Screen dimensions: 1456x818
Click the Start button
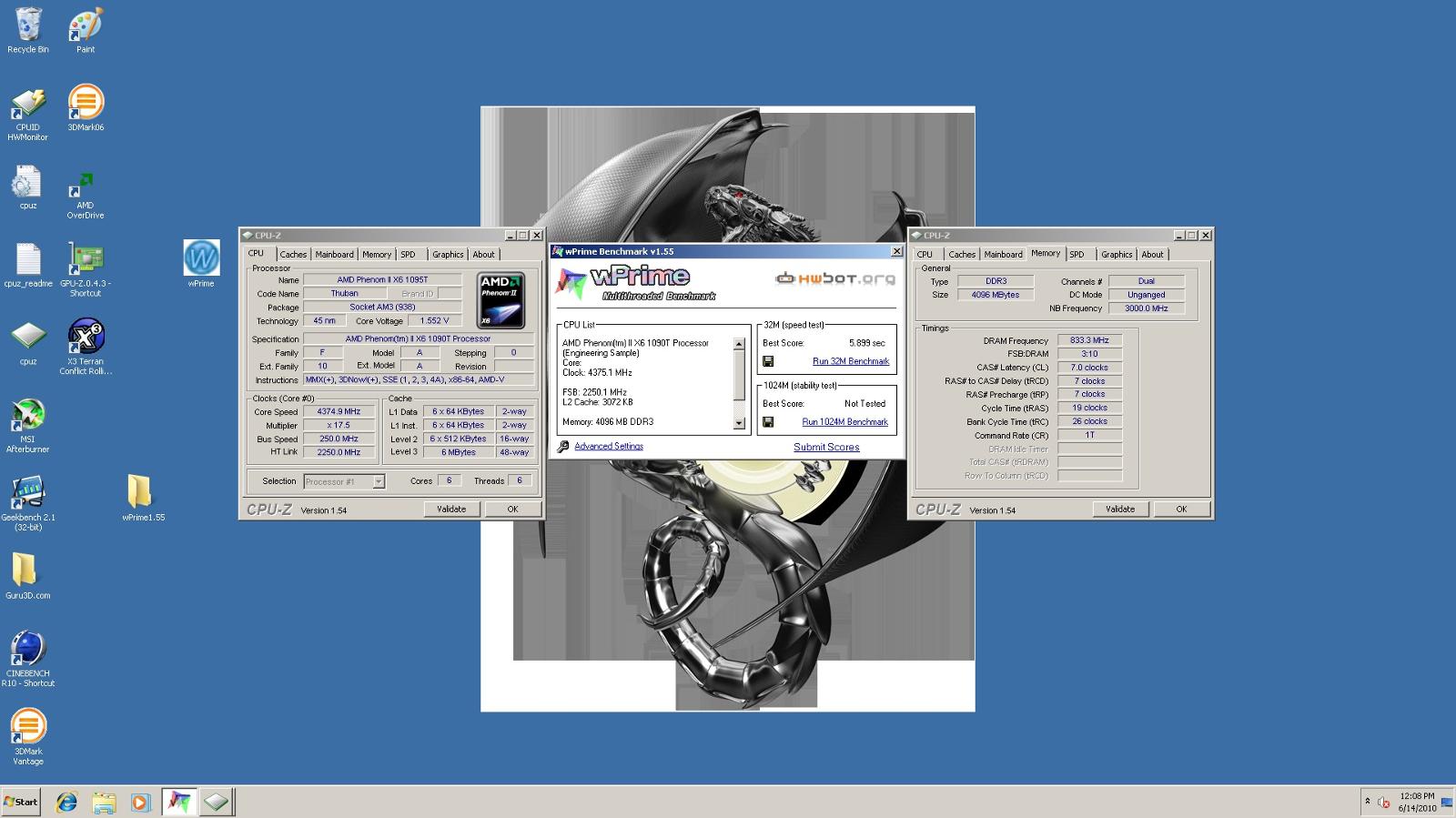coord(21,802)
